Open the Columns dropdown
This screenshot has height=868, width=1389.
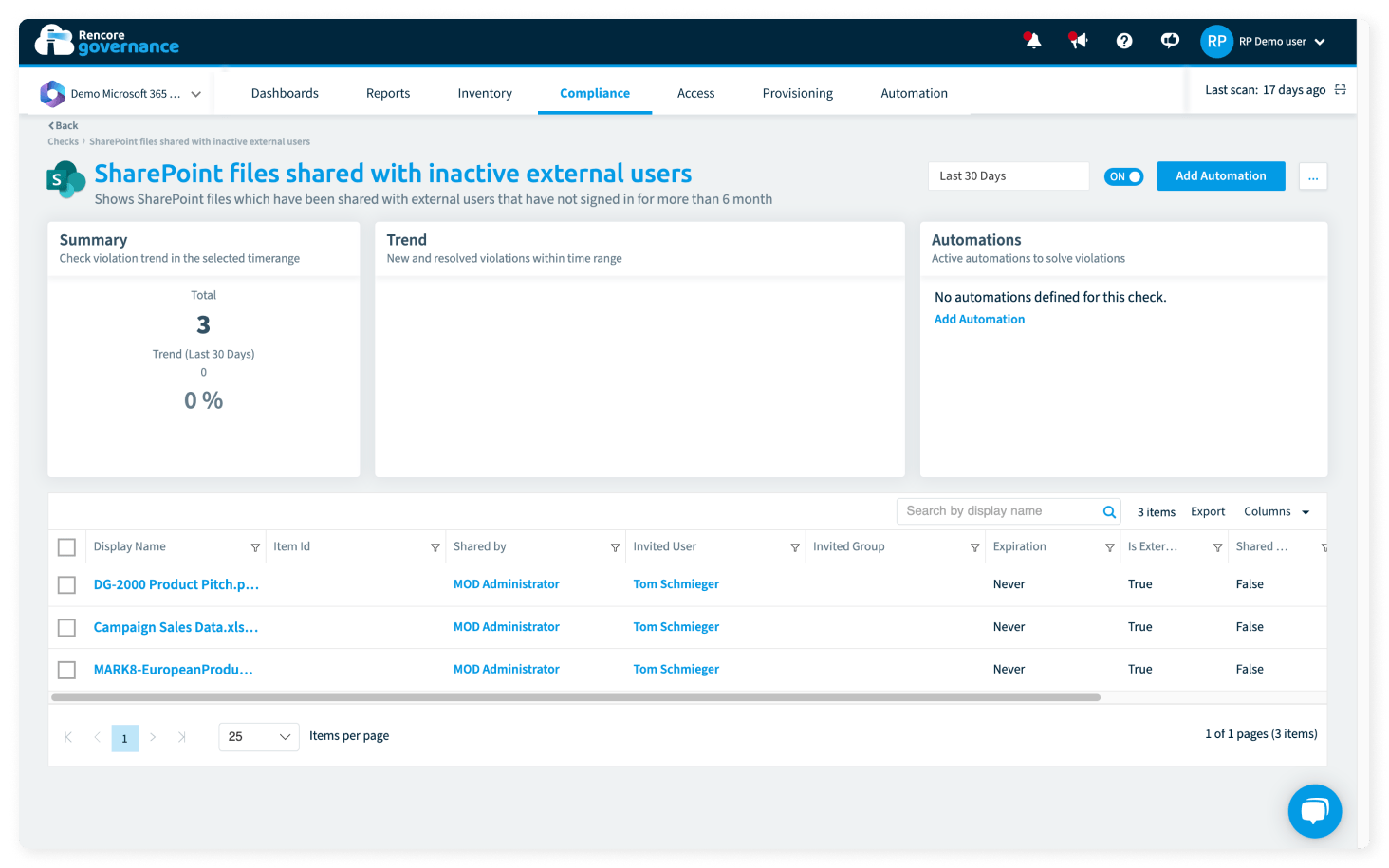1277,512
